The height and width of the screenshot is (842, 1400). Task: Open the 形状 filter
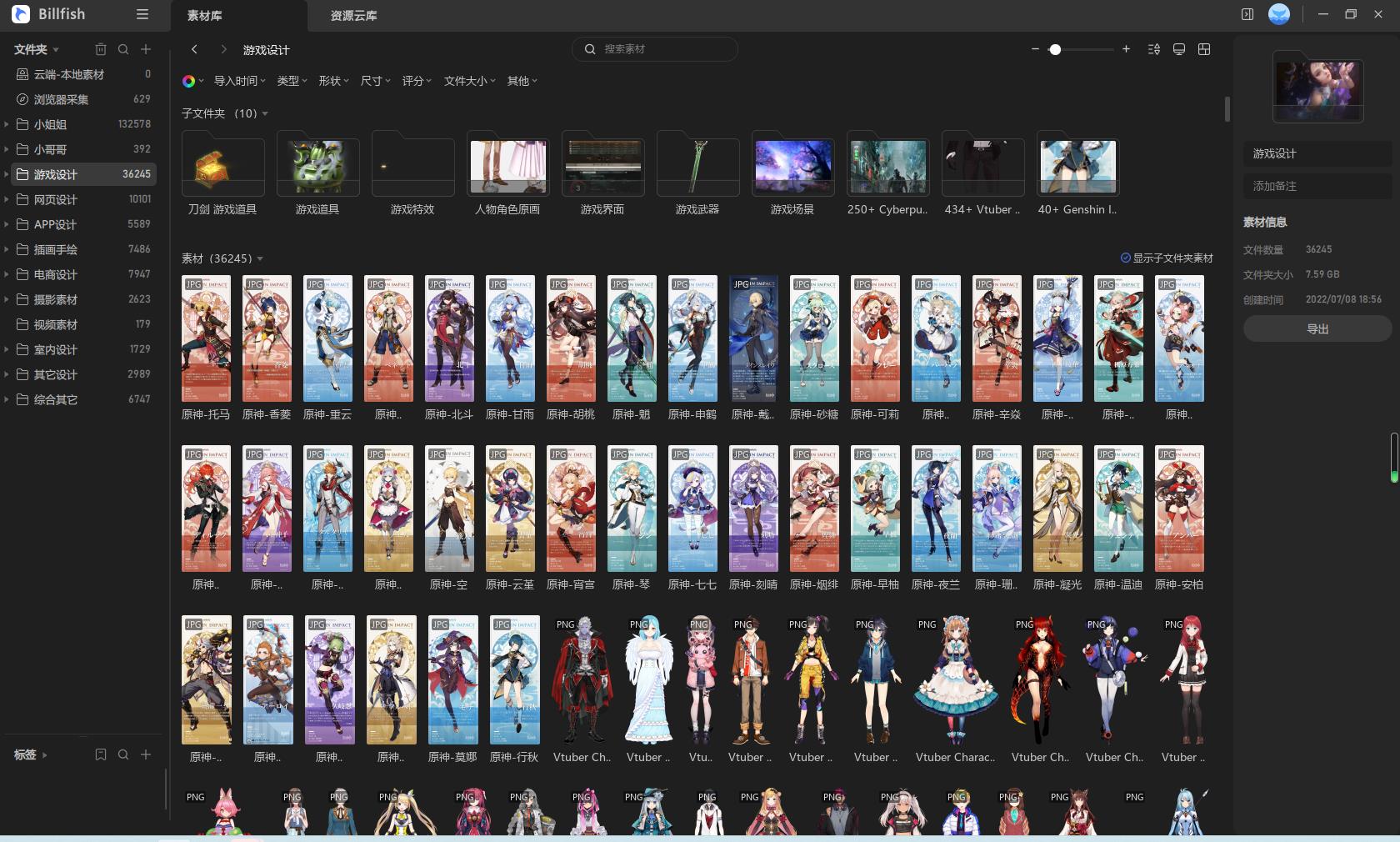coord(334,81)
